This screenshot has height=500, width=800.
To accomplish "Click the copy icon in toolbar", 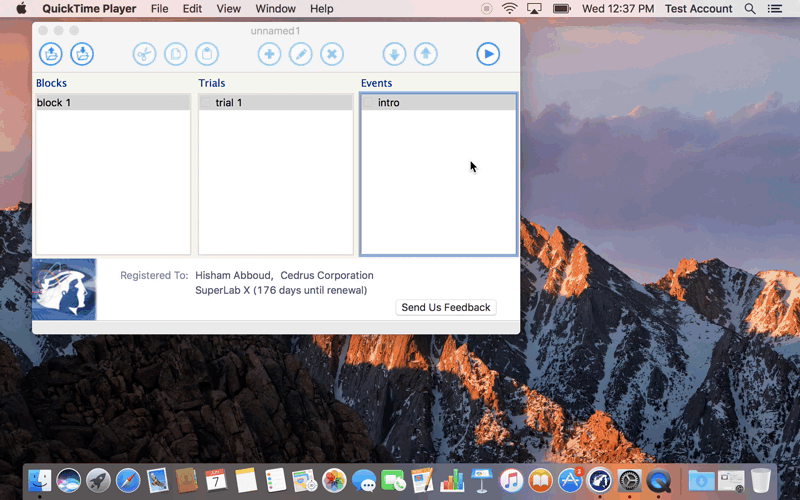I will pyautogui.click(x=175, y=54).
